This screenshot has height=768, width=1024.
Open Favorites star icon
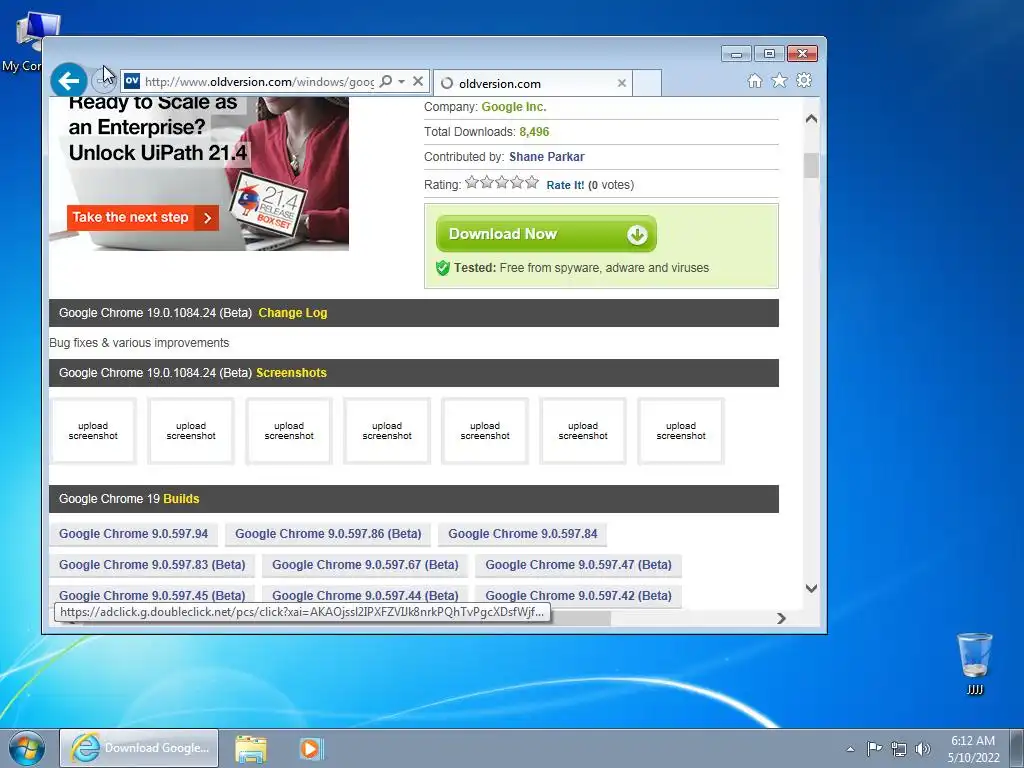(780, 80)
